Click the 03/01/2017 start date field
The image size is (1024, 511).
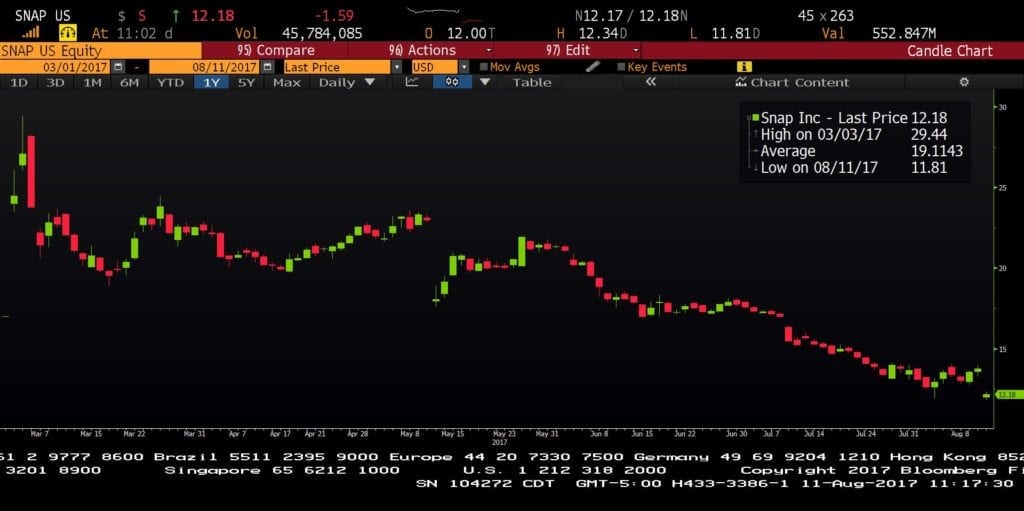pyautogui.click(x=56, y=67)
